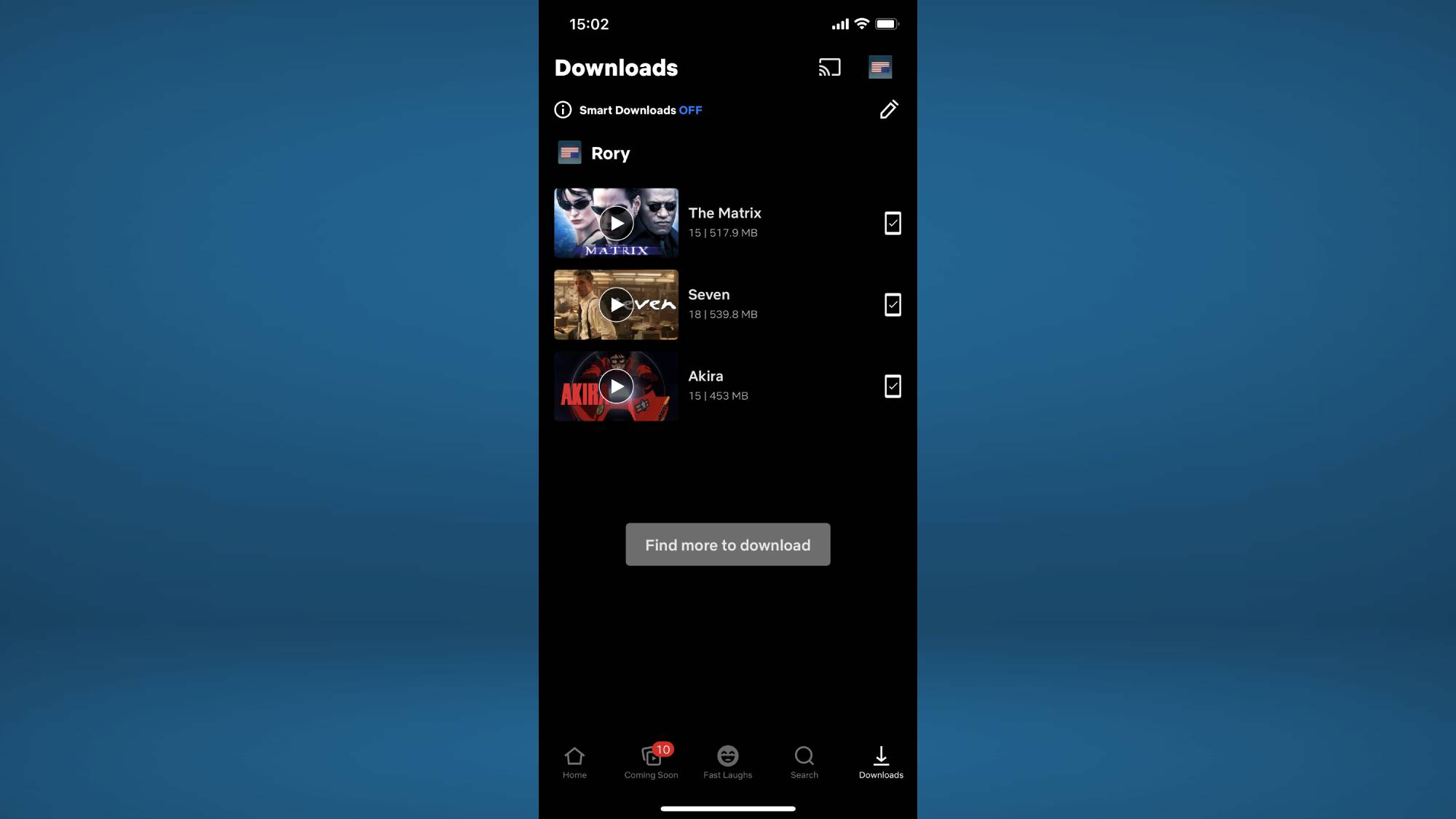Select the profile/account icon
Image resolution: width=1456 pixels, height=819 pixels.
880,67
